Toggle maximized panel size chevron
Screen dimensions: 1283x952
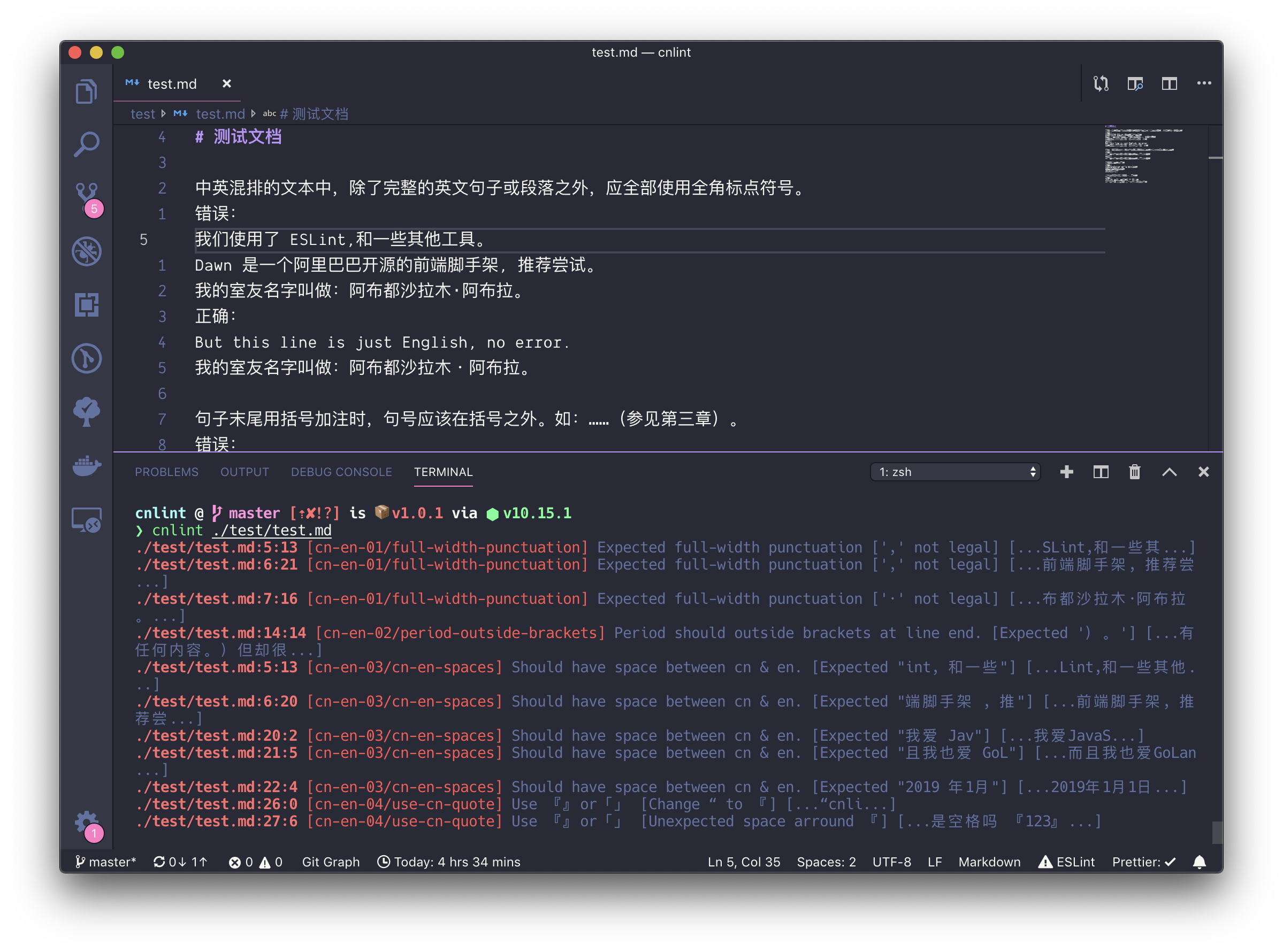pyautogui.click(x=1169, y=472)
